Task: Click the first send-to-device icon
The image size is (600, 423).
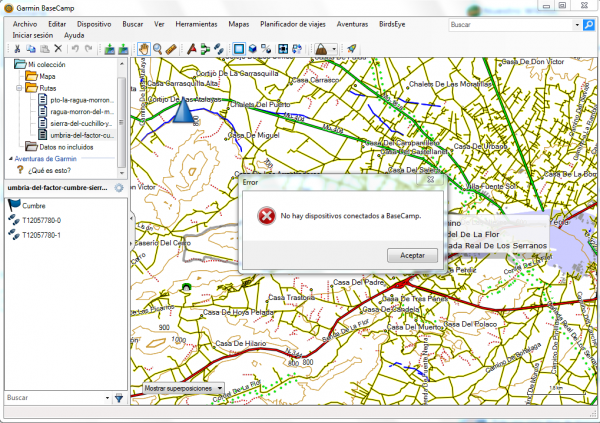Action: [x=110, y=49]
